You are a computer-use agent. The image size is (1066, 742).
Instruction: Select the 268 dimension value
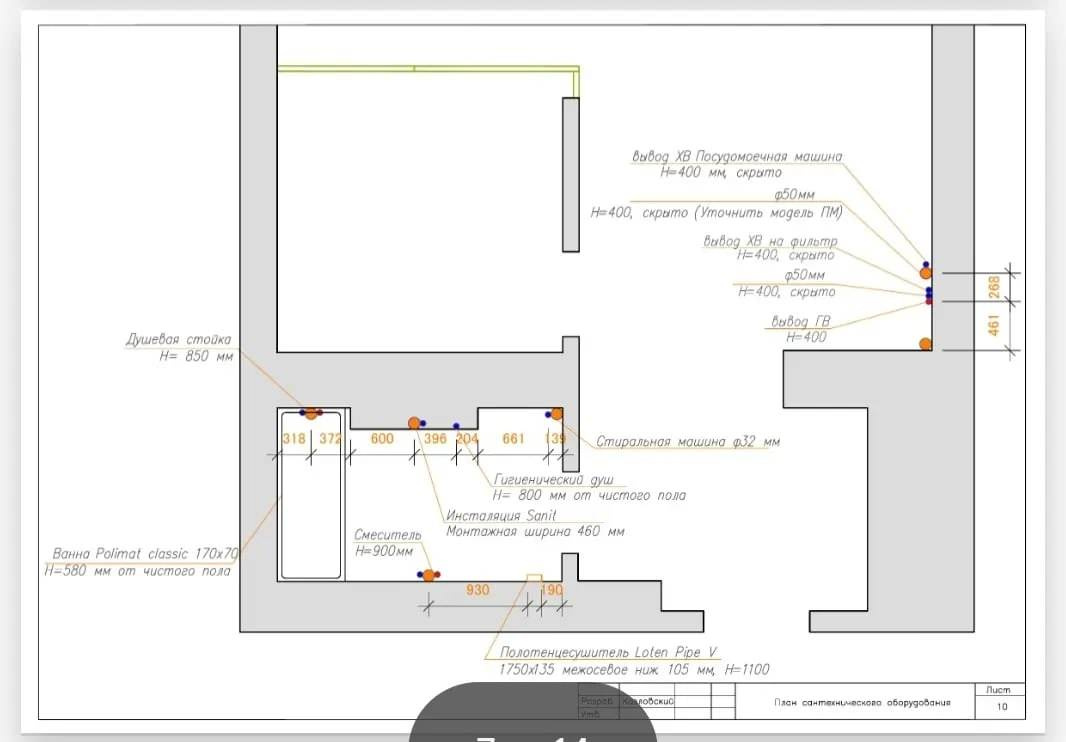click(994, 287)
